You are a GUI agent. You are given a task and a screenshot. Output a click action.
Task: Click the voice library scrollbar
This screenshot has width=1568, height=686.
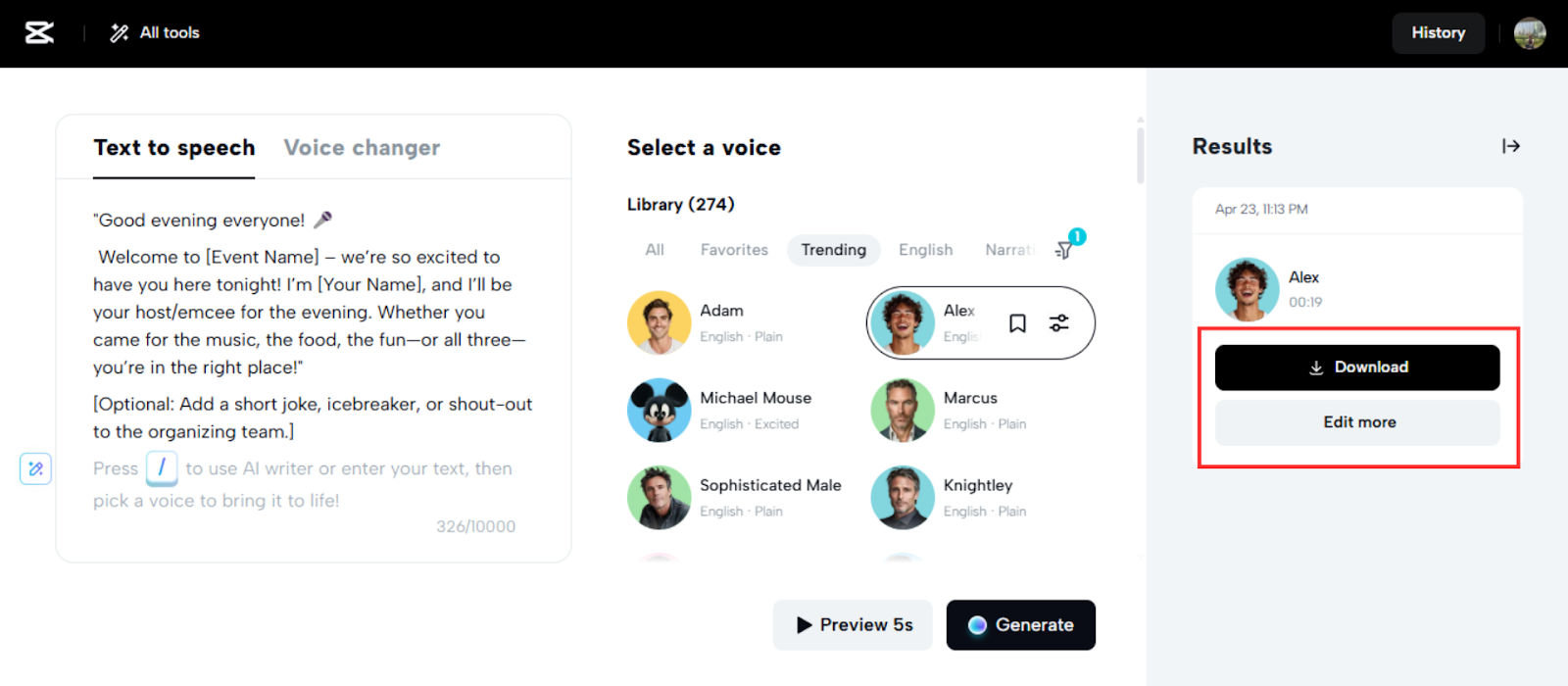1140,152
